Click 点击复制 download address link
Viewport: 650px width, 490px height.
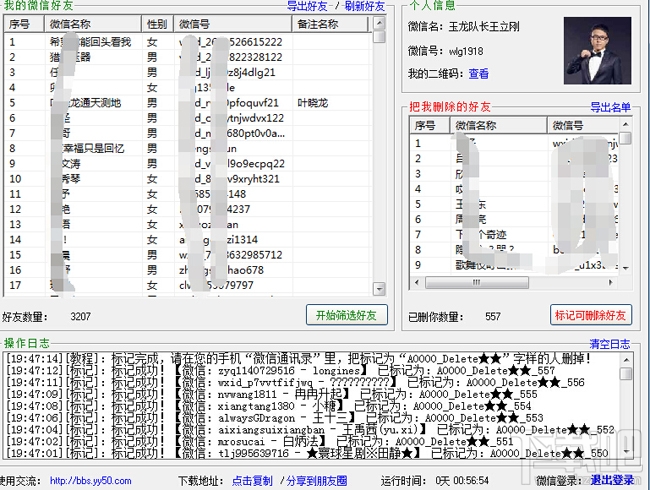point(252,481)
